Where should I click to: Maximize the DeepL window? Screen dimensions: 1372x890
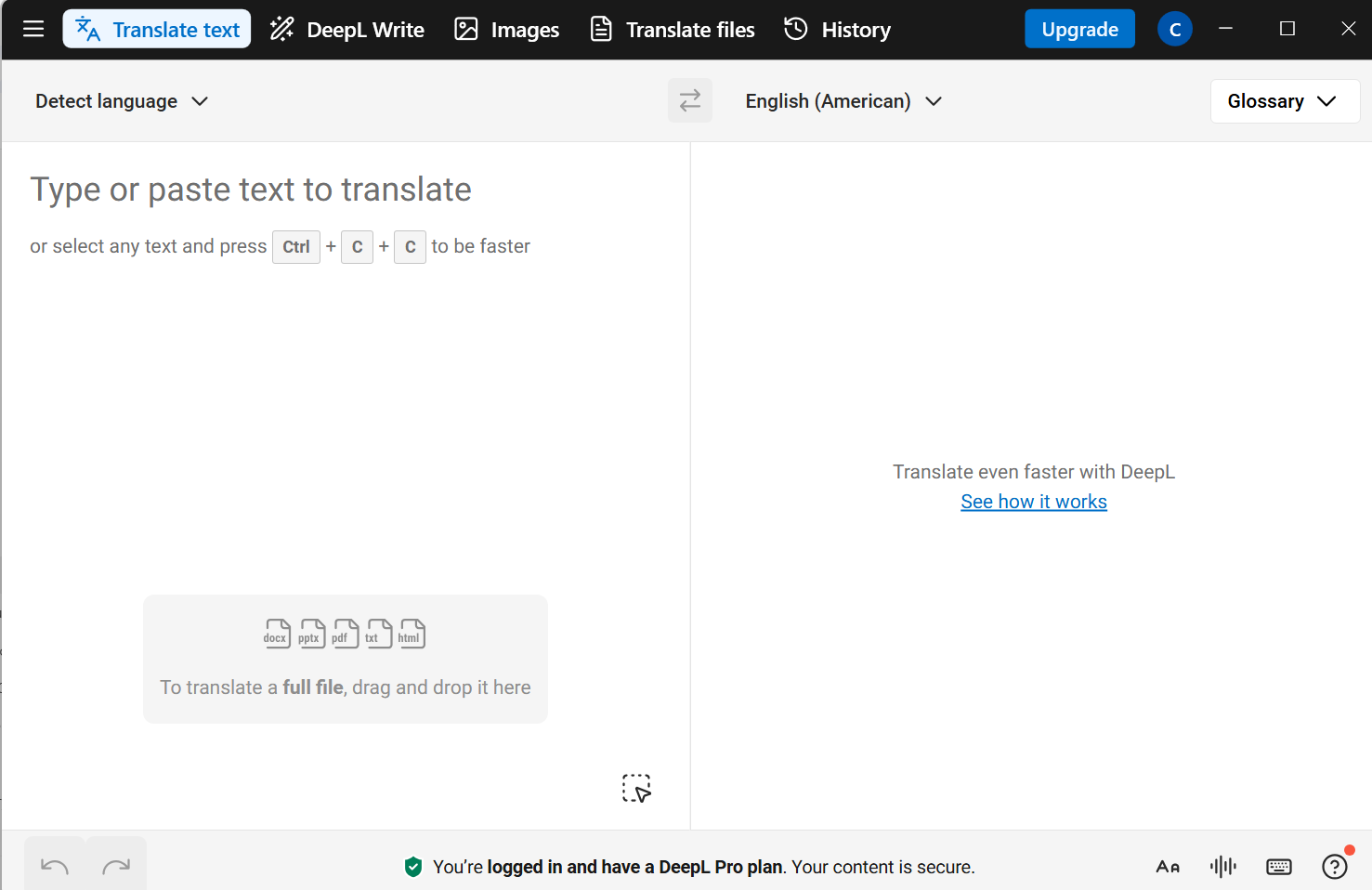tap(1287, 29)
